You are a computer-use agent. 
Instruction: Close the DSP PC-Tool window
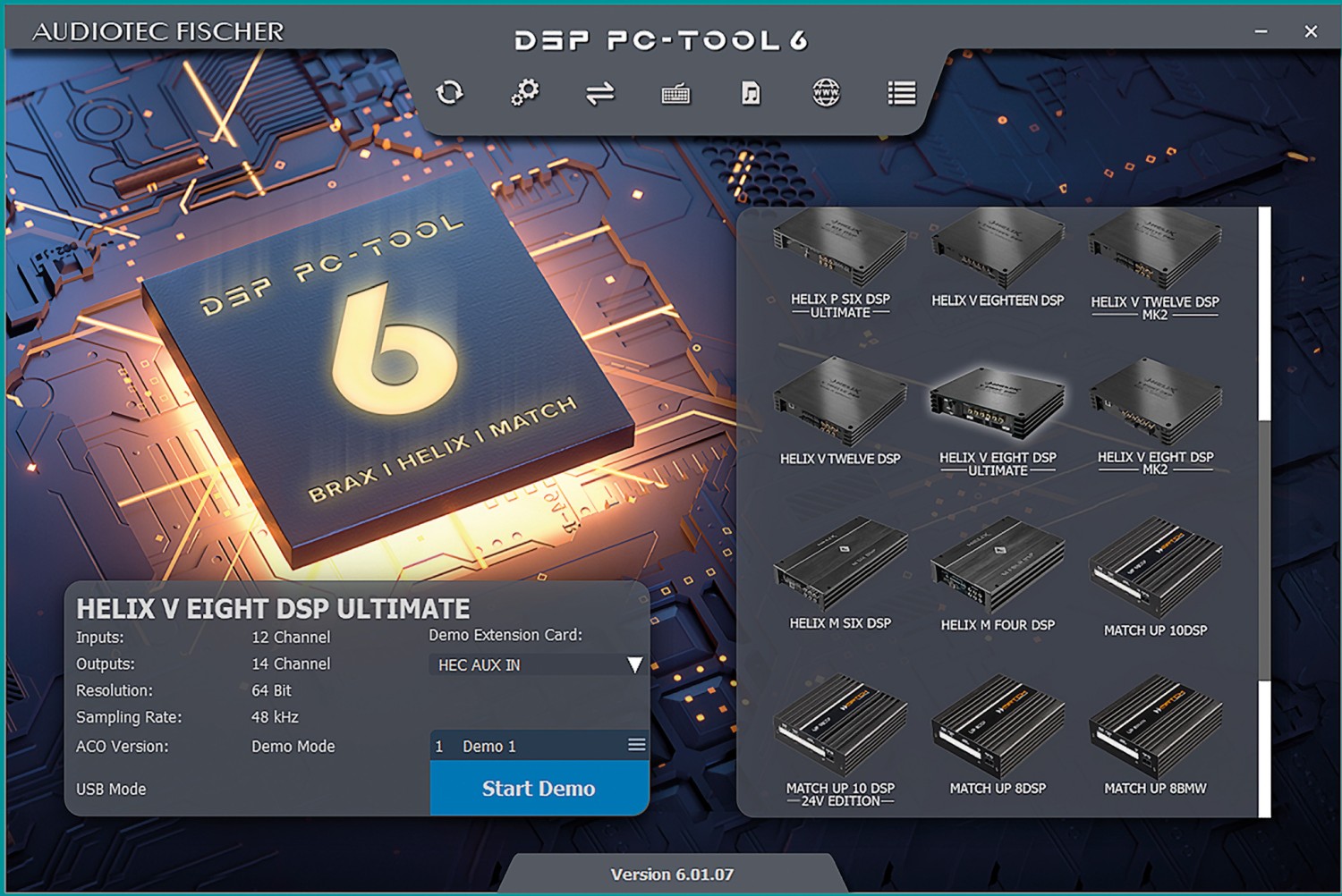1311,31
